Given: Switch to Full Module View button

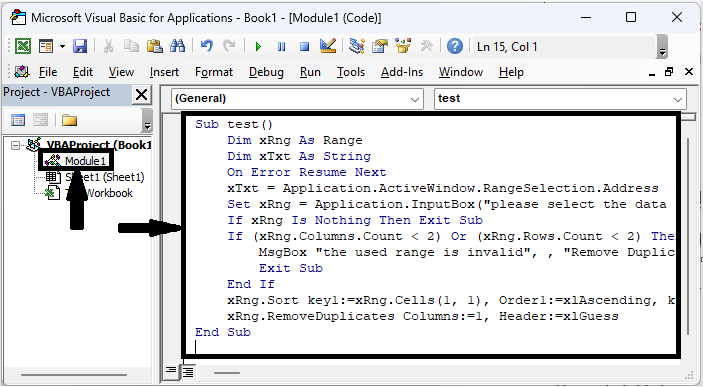Looking at the screenshot, I should click(x=188, y=371).
